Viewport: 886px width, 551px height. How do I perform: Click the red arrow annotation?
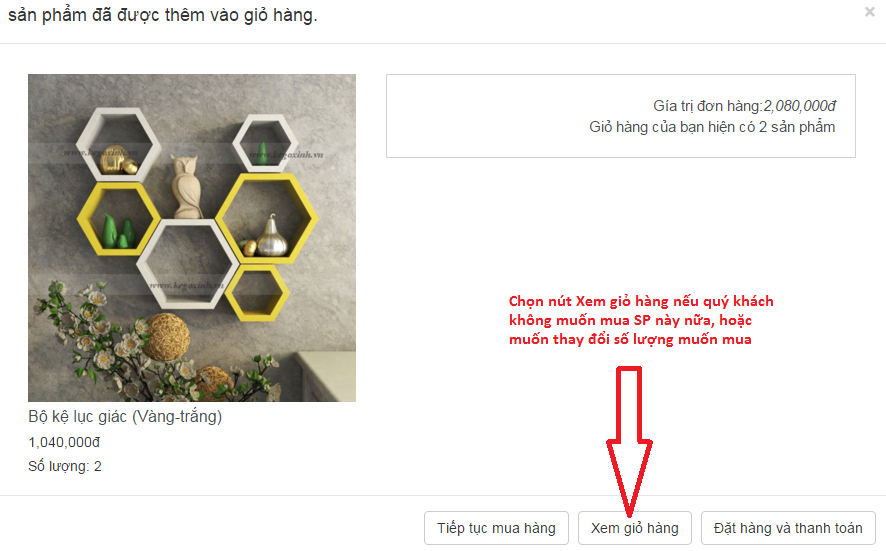[x=629, y=441]
